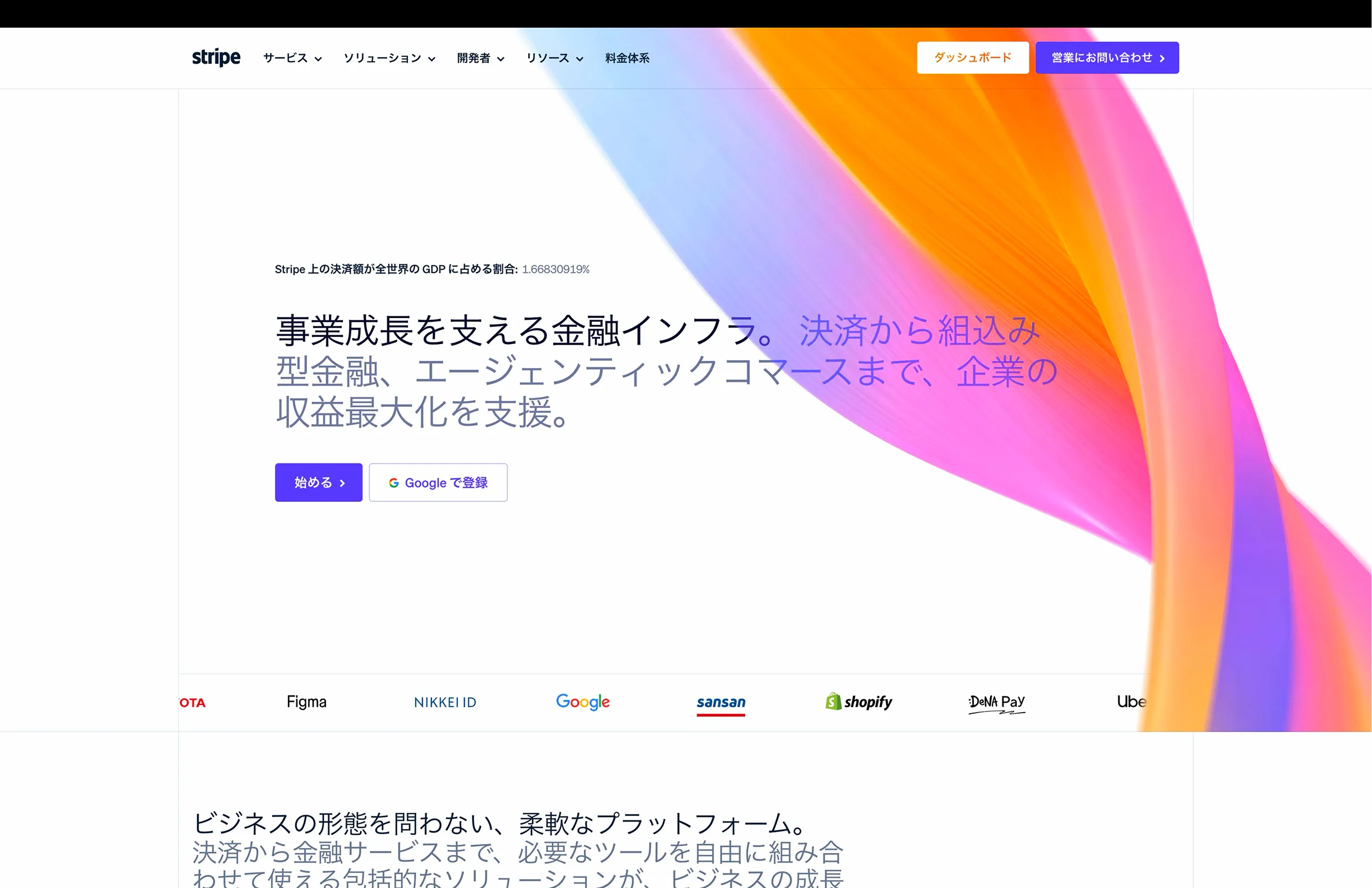The width and height of the screenshot is (1372, 888).
Task: Click the arrow icon in 始める button
Action: pos(342,483)
